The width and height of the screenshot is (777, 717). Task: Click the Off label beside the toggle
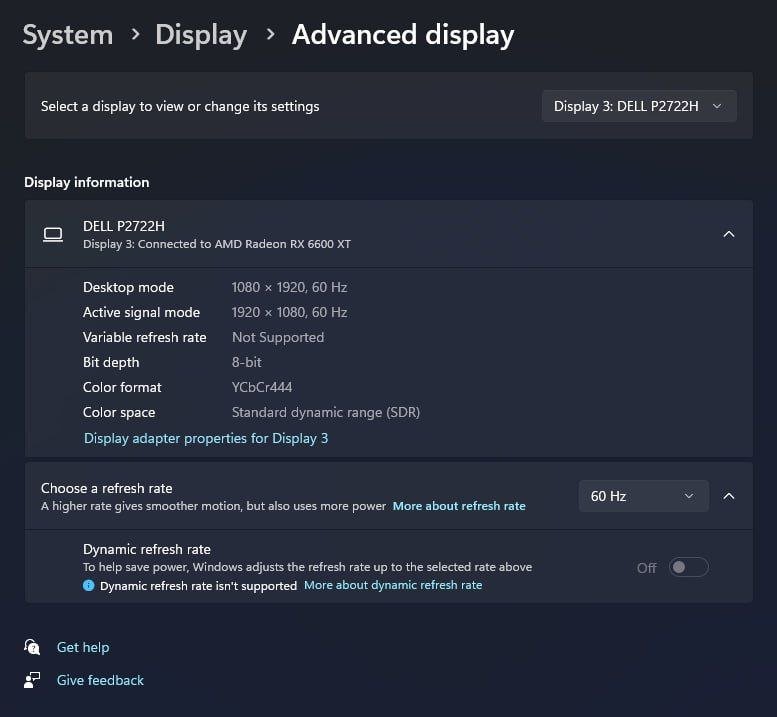coord(647,568)
